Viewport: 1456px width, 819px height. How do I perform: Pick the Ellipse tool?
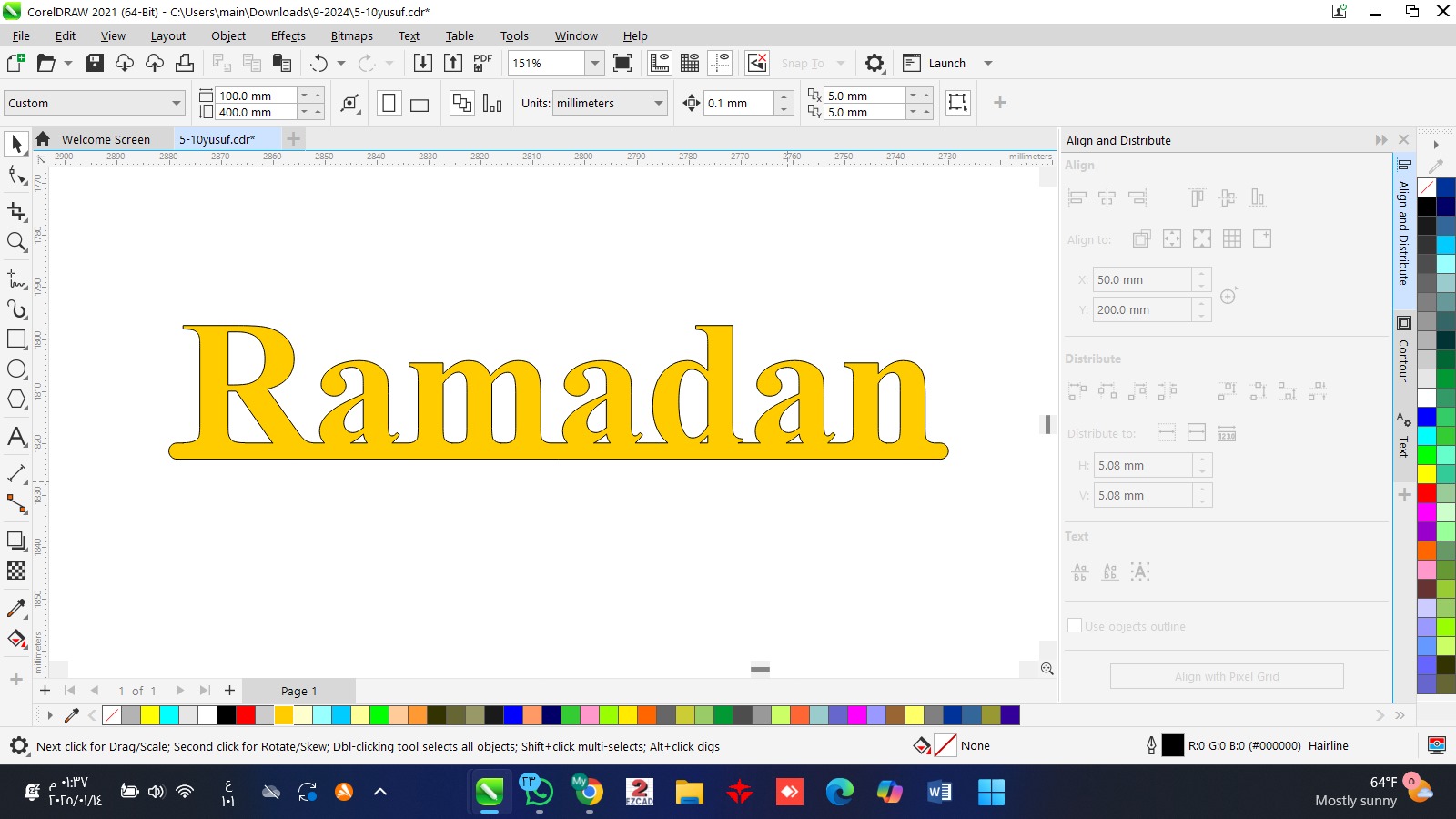pyautogui.click(x=16, y=369)
